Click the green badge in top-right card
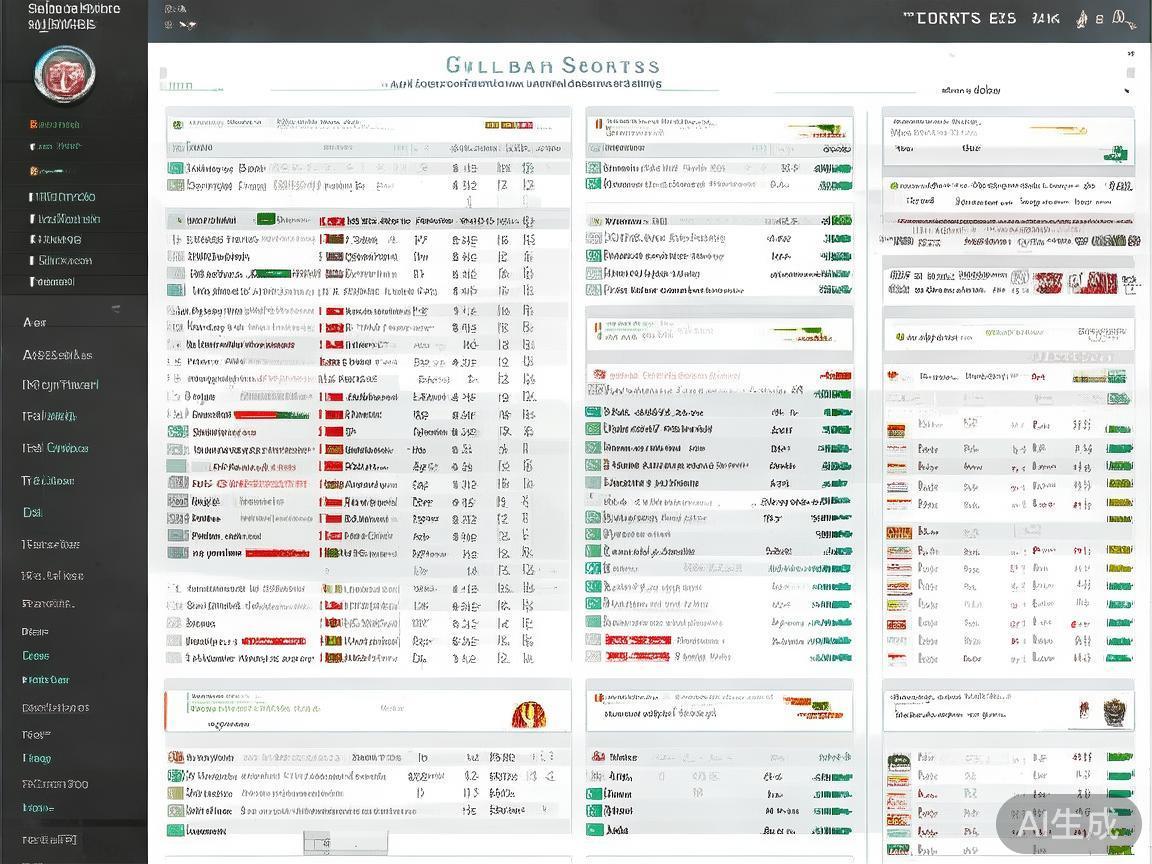This screenshot has width=1152, height=864. click(1115, 154)
